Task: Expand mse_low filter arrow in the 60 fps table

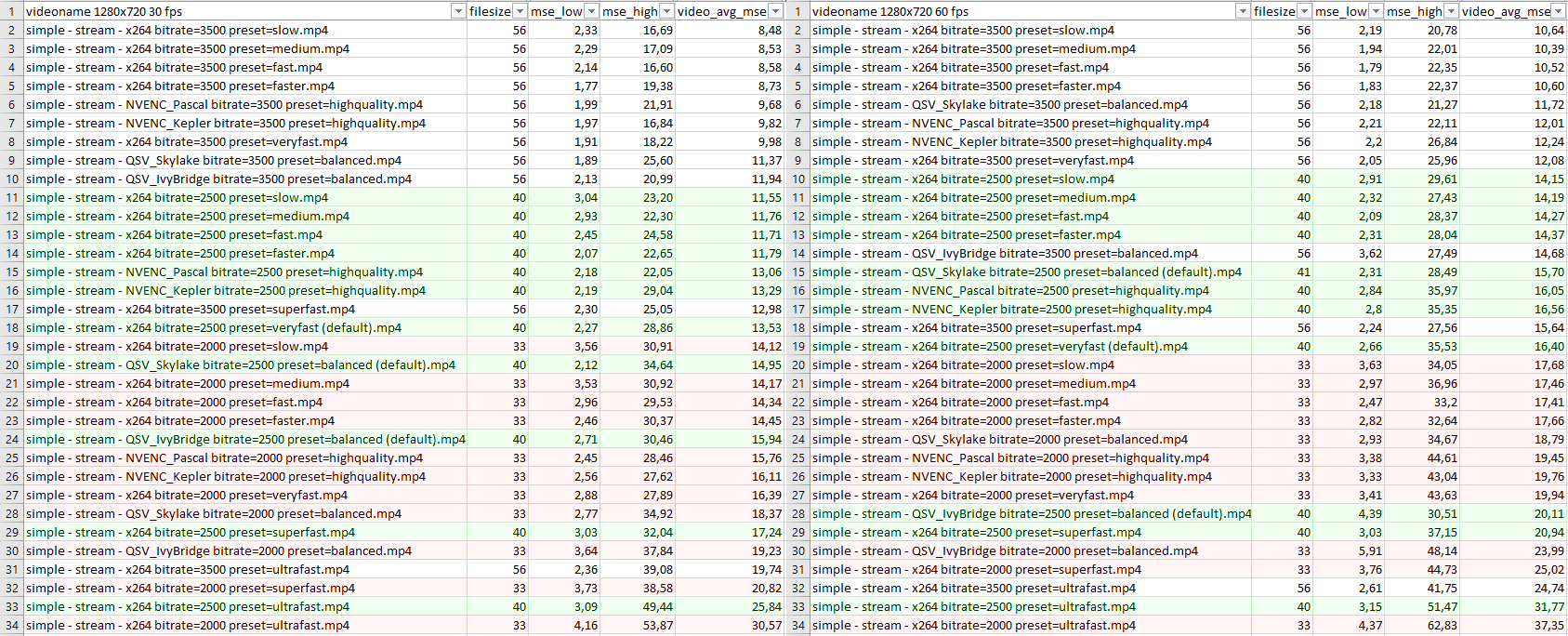Action: pyautogui.click(x=1376, y=11)
